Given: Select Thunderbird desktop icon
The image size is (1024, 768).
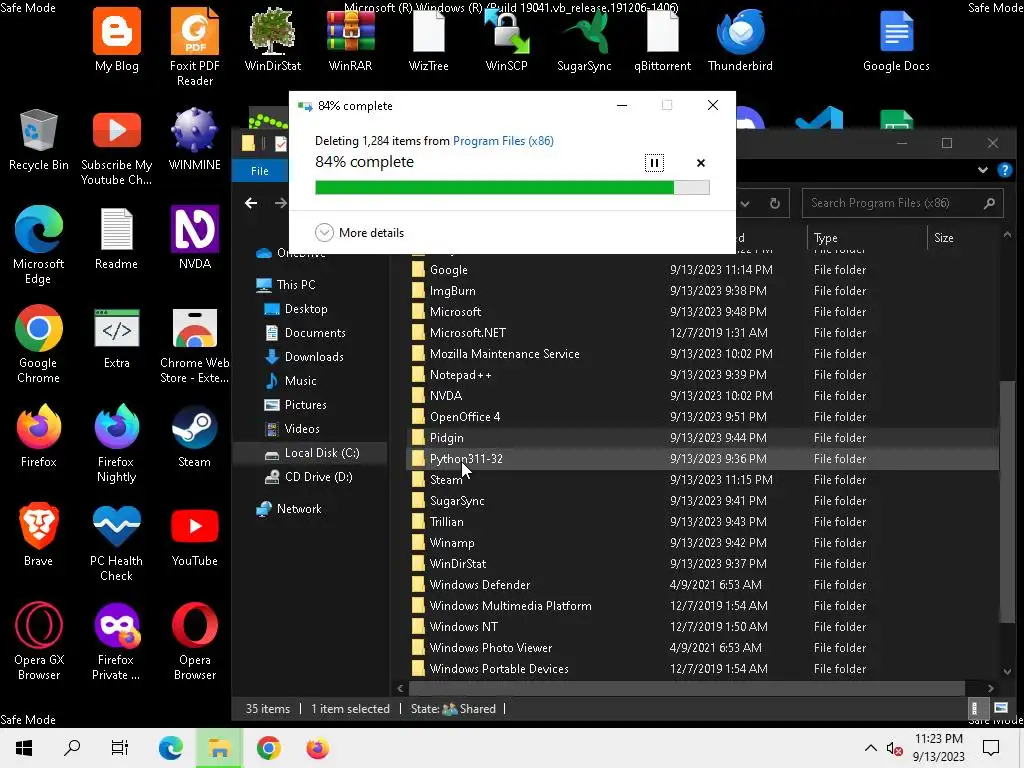Looking at the screenshot, I should click(x=741, y=40).
